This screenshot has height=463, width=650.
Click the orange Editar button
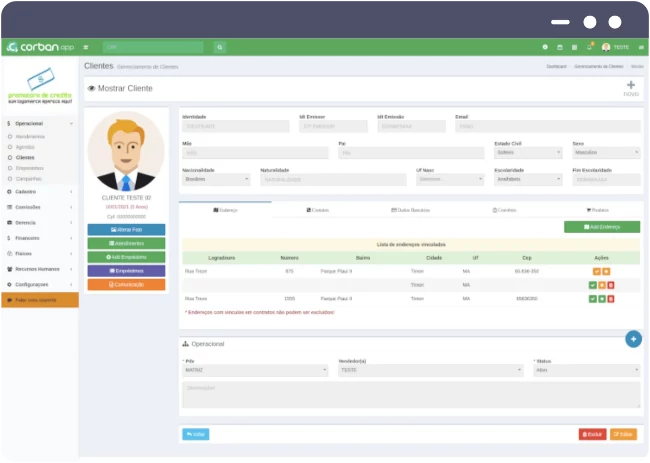(623, 434)
